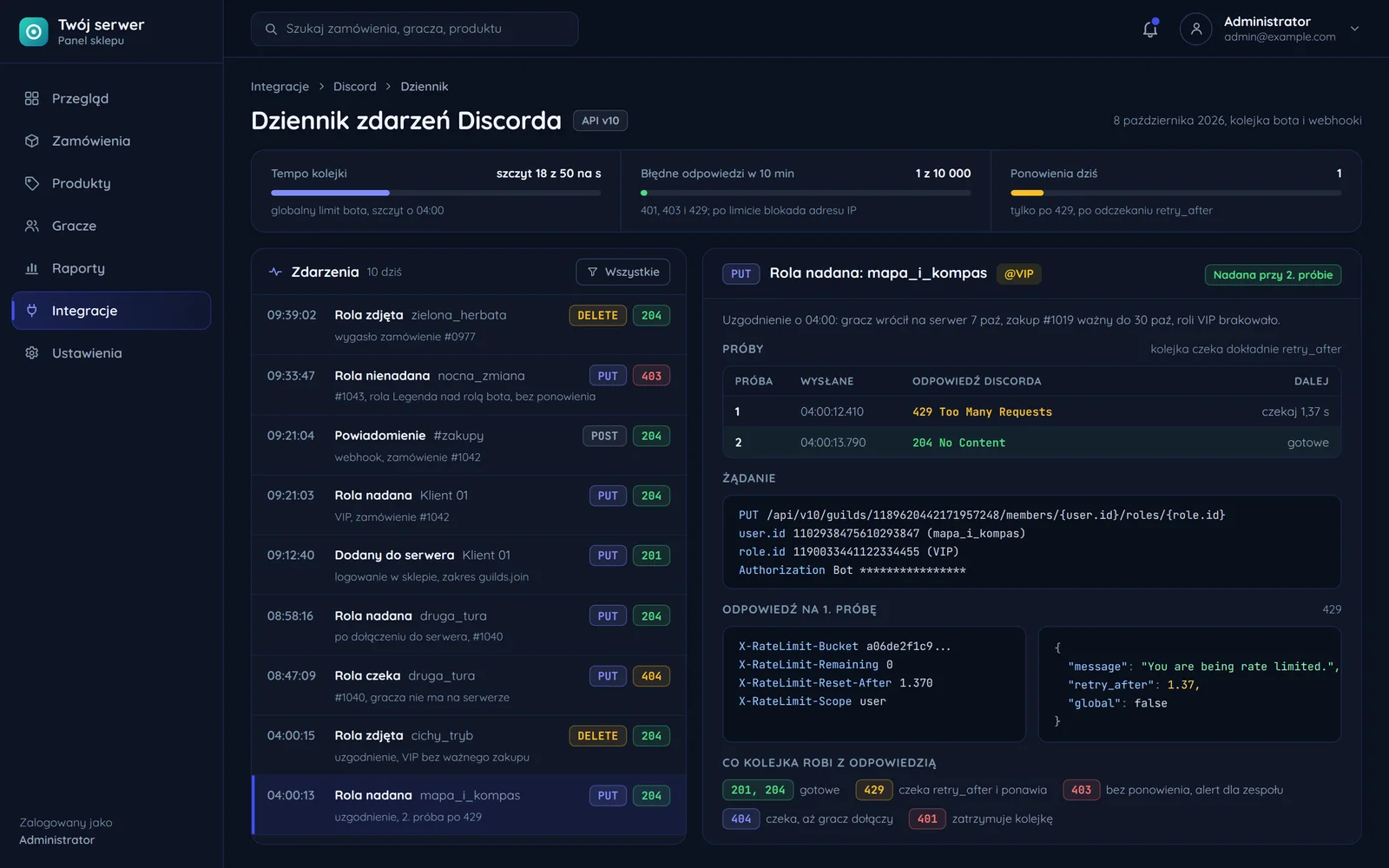
Task: Click the Zamówienia box icon
Action: (32, 141)
